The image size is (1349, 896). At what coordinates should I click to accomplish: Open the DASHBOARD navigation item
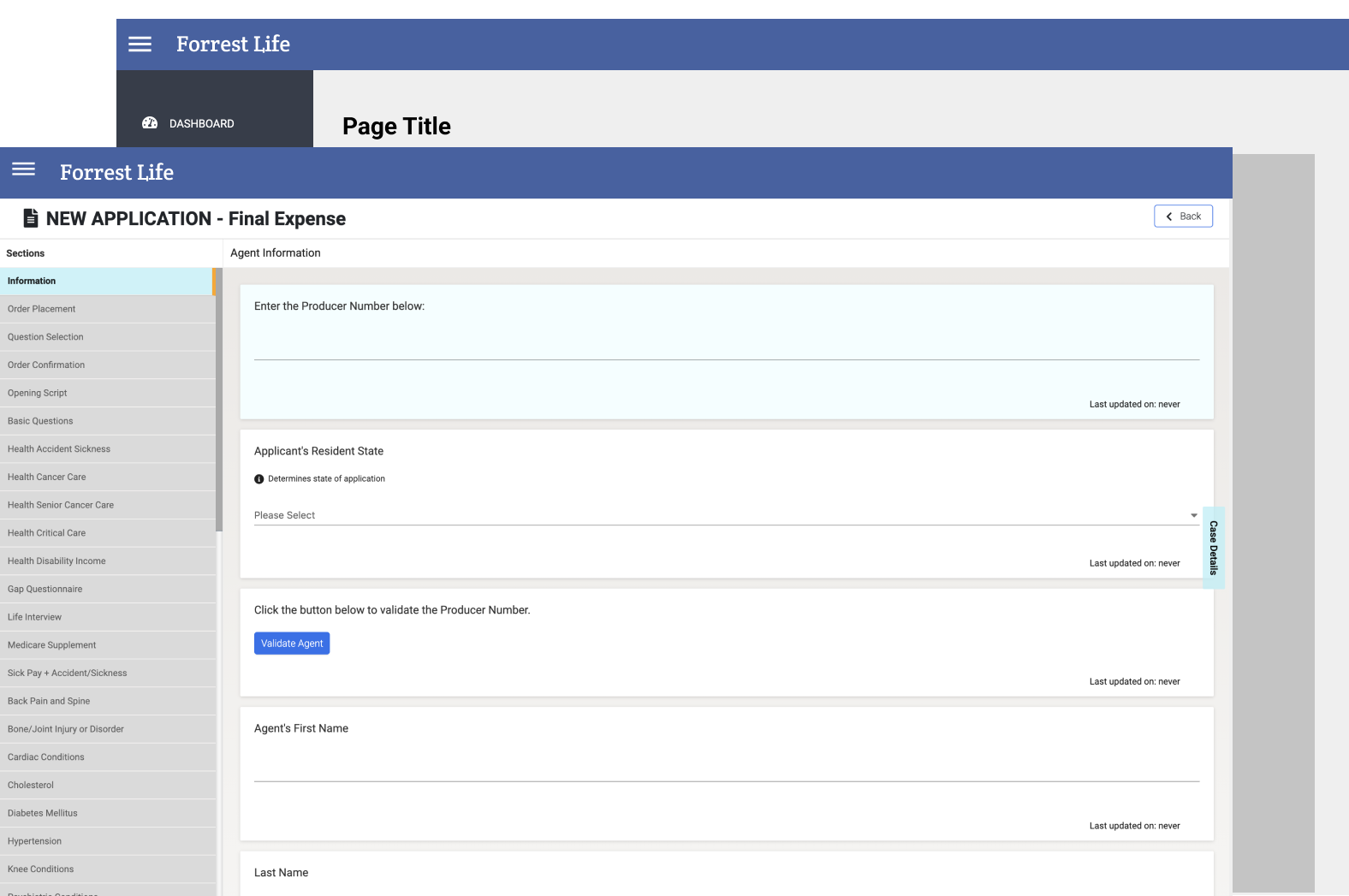pos(201,123)
